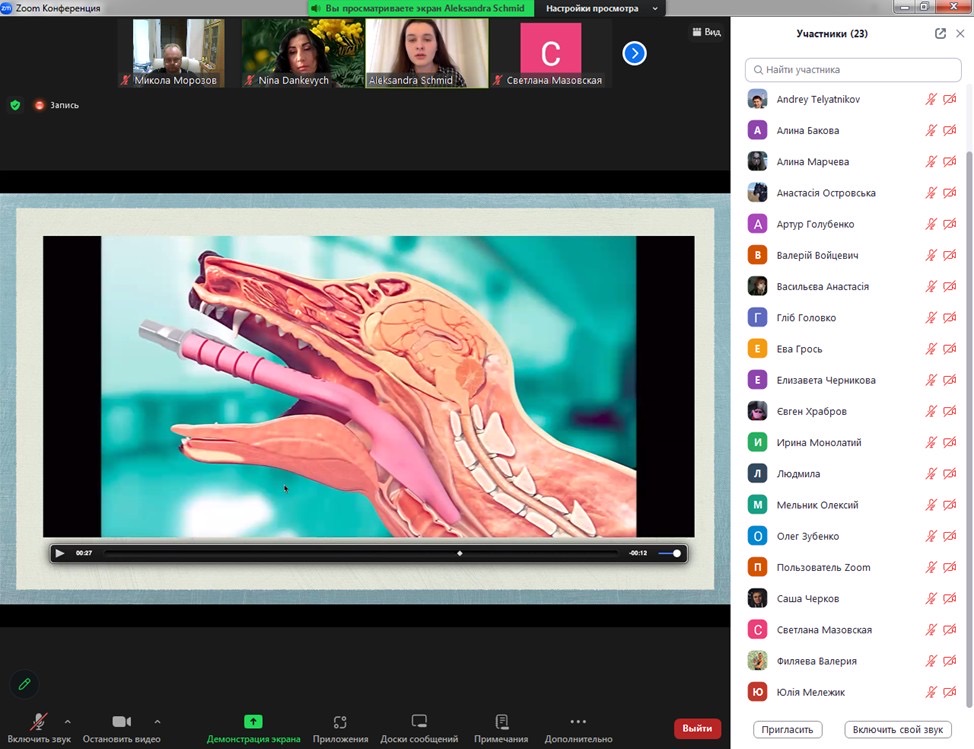Select participant Andrey Telyatnikov in the list
The height and width of the screenshot is (749, 974).
[818, 100]
